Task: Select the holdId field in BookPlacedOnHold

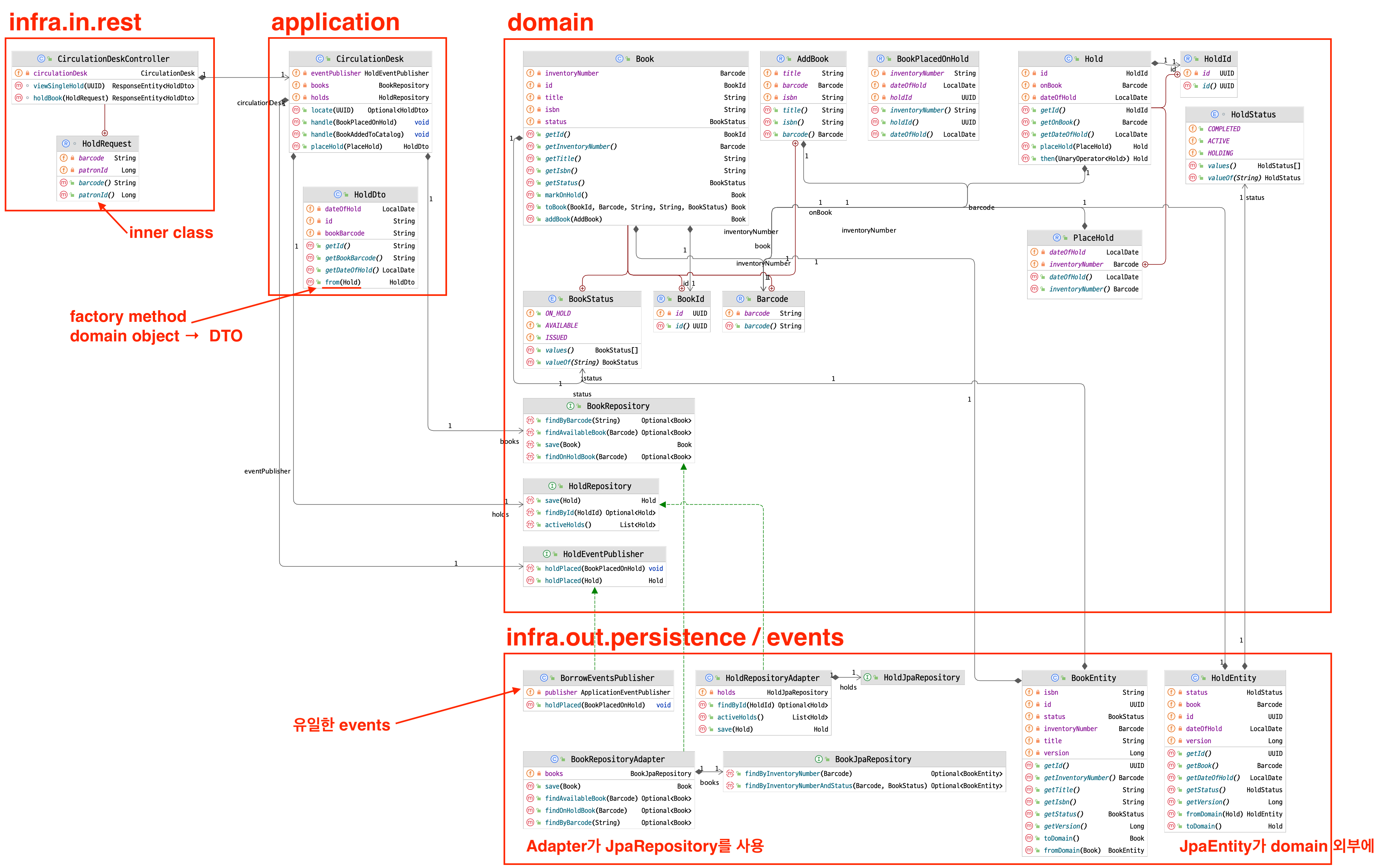Action: pos(923,98)
